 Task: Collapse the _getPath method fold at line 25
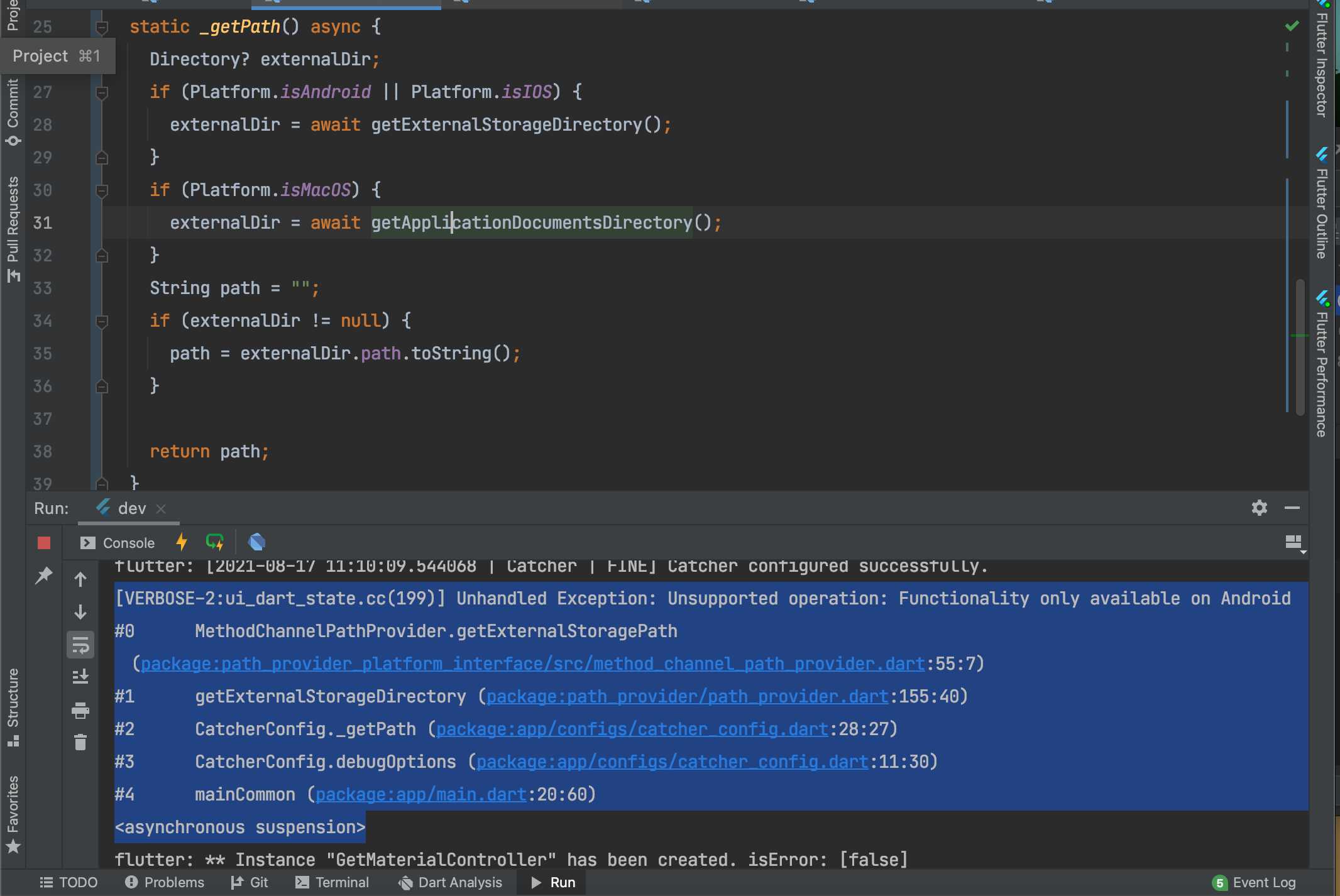[101, 26]
